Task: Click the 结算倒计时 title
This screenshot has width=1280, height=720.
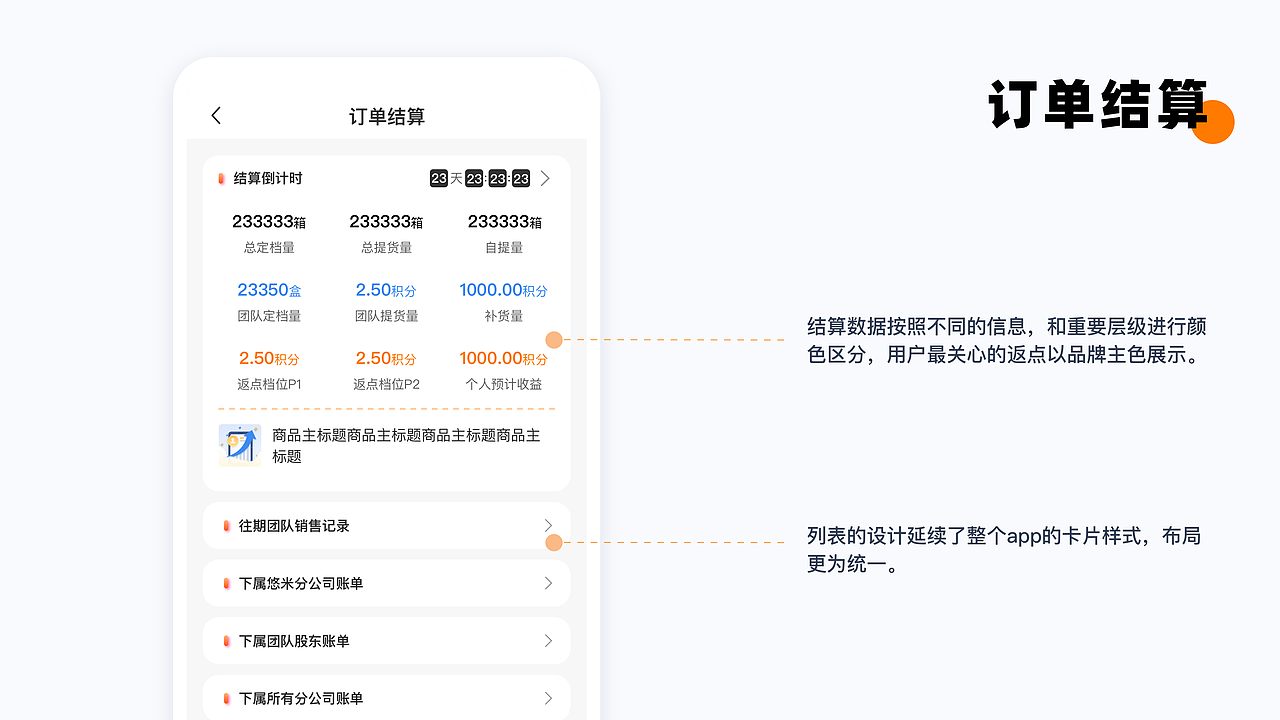Action: [x=268, y=178]
